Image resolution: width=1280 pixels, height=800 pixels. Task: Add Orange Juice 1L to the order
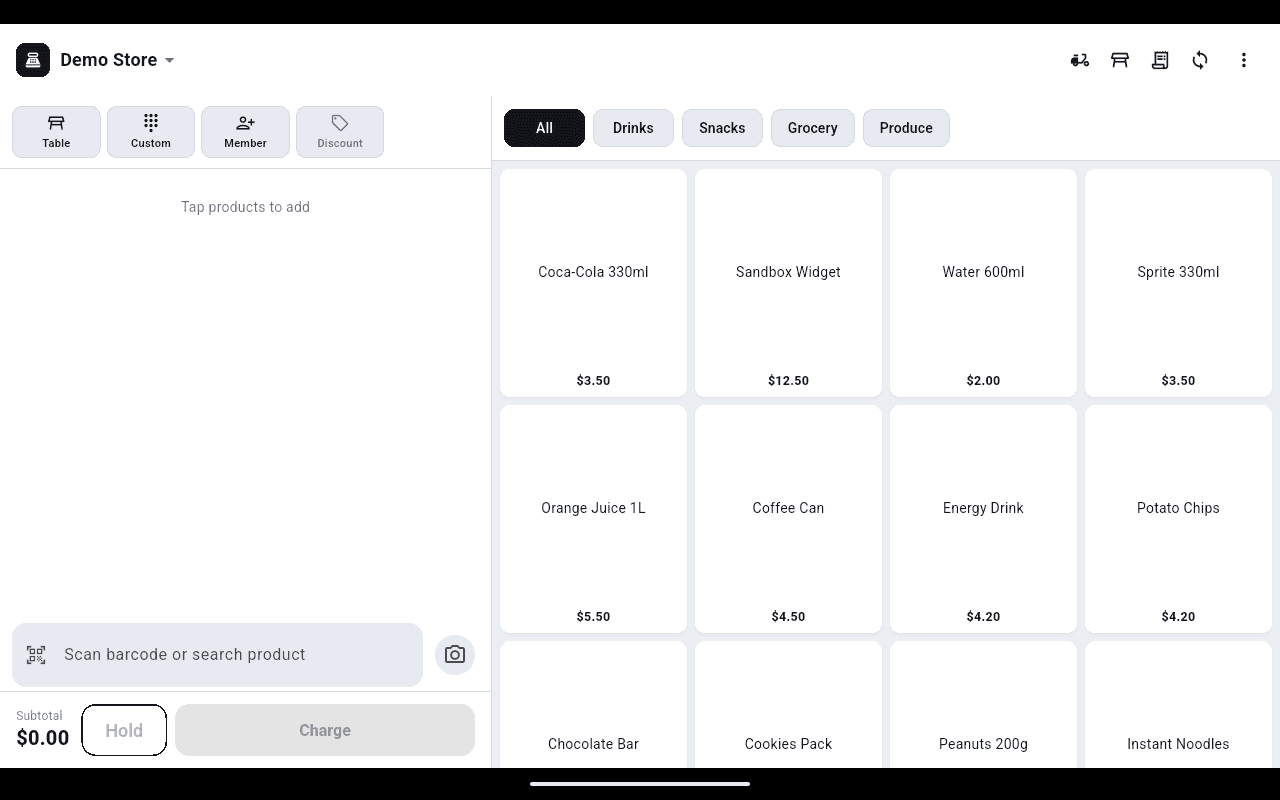tap(593, 519)
